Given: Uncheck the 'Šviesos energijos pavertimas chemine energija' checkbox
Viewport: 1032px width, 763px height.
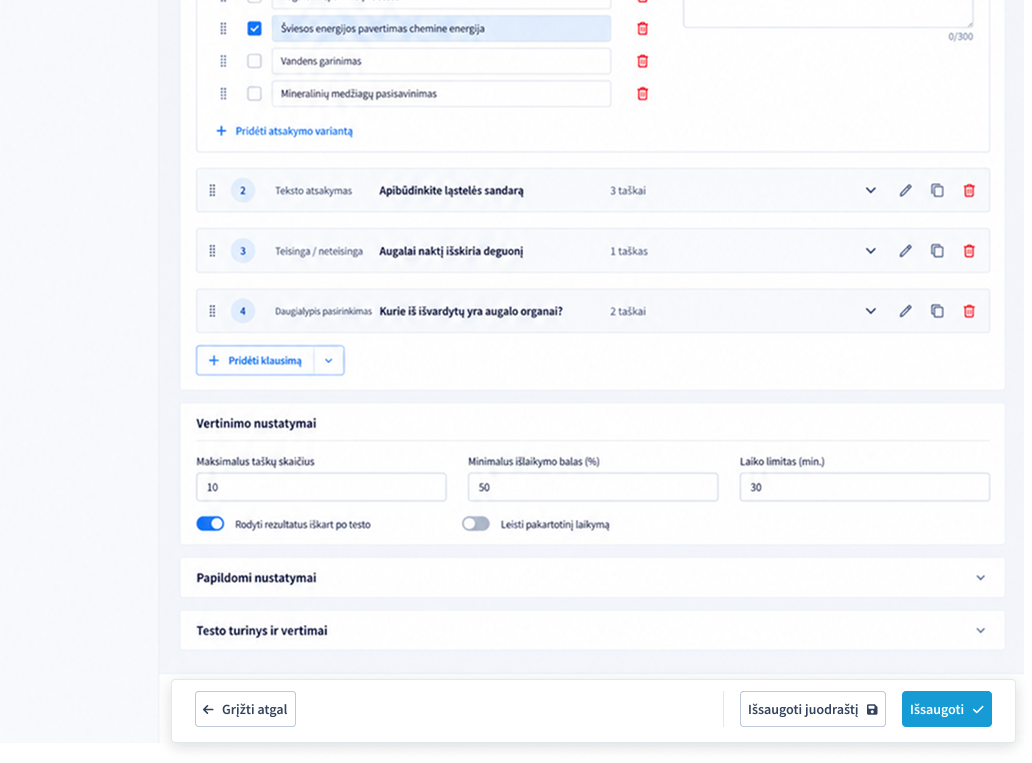Looking at the screenshot, I should coord(254,28).
